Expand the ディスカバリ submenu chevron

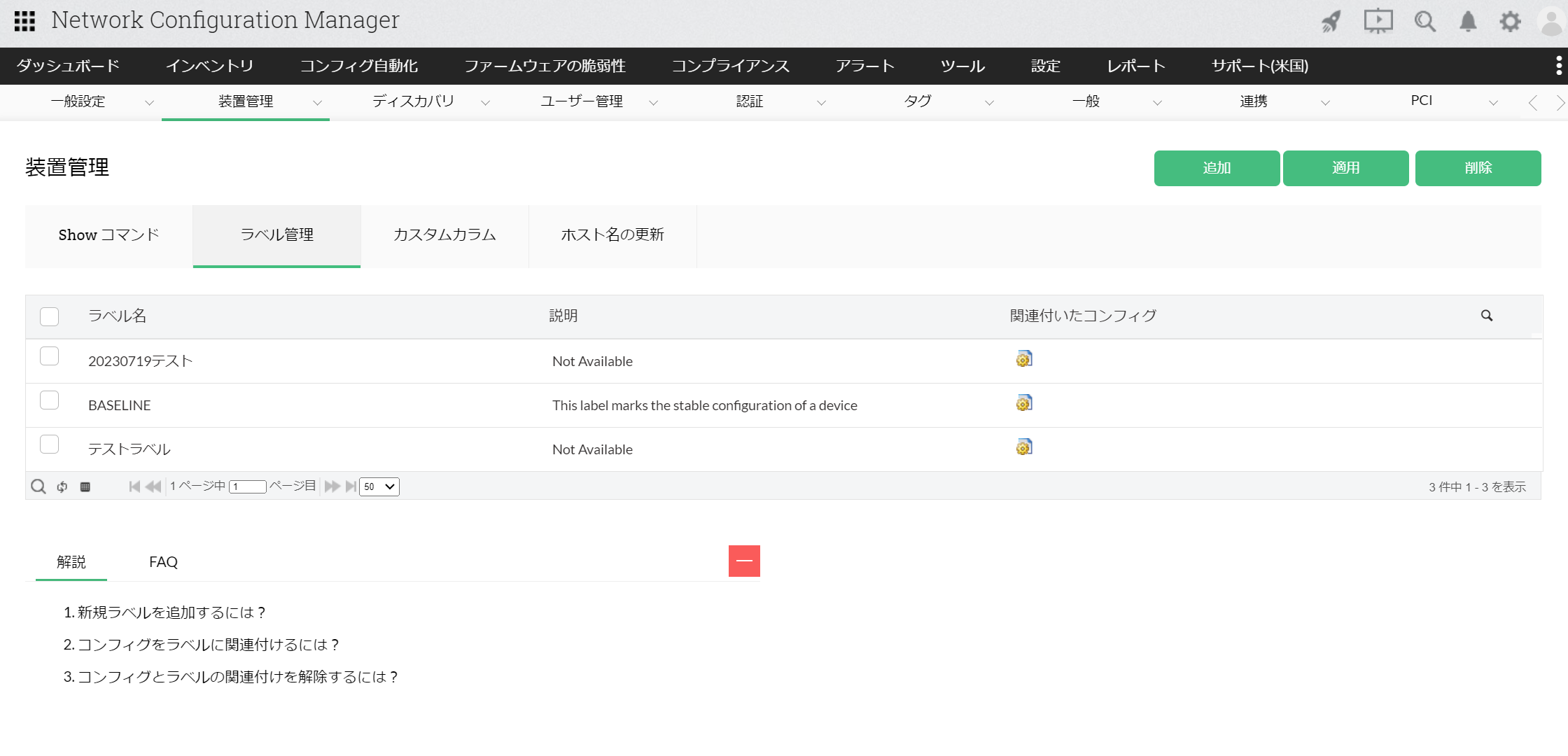pos(485,103)
